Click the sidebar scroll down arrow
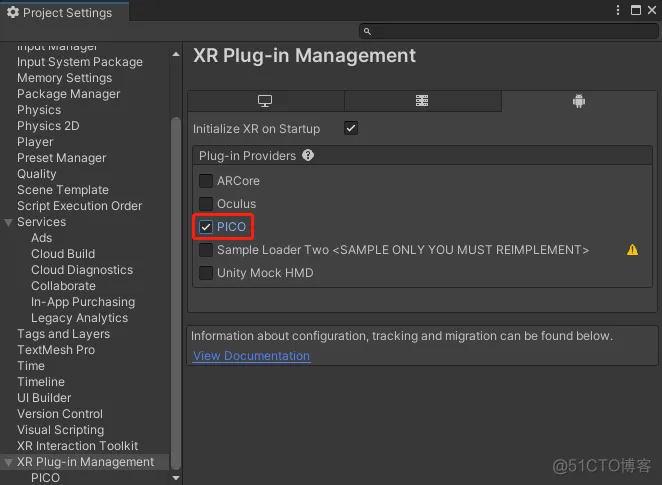 tap(176, 478)
